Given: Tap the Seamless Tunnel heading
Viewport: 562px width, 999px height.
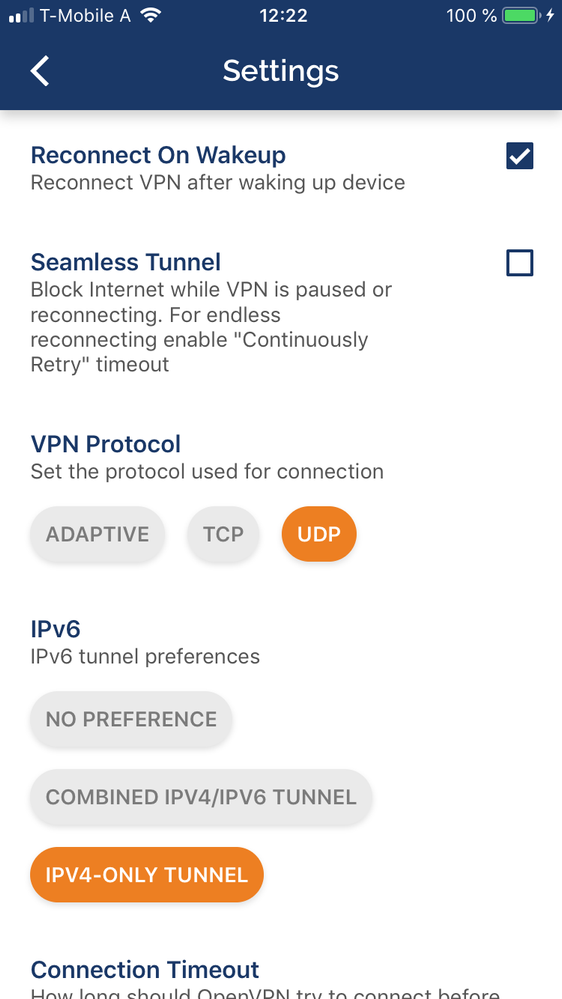Looking at the screenshot, I should point(126,262).
